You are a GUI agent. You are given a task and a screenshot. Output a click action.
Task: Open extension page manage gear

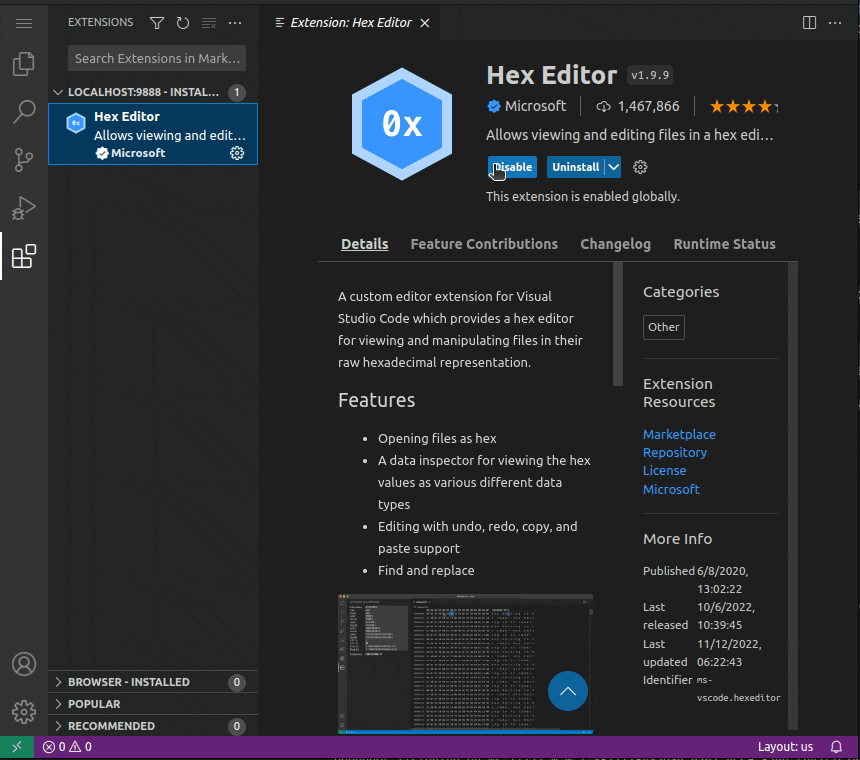[640, 167]
